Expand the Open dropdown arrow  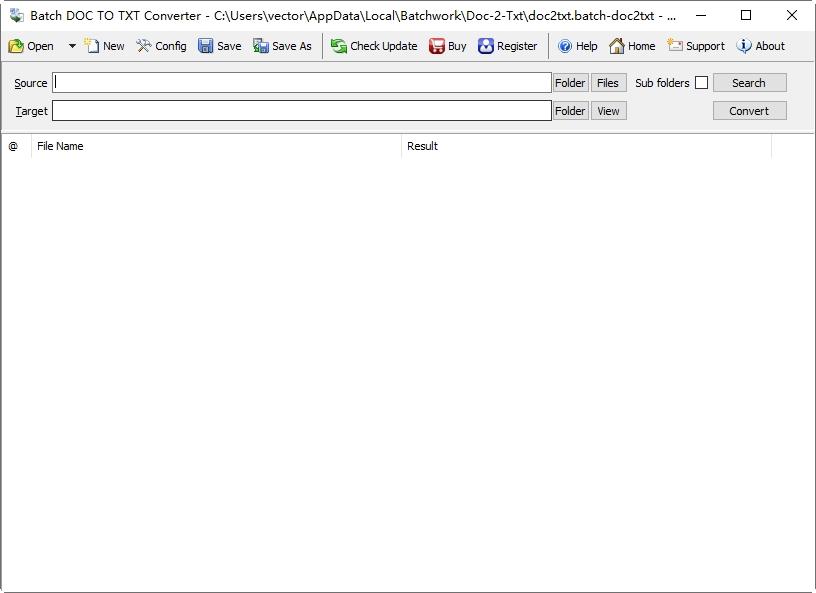72,46
